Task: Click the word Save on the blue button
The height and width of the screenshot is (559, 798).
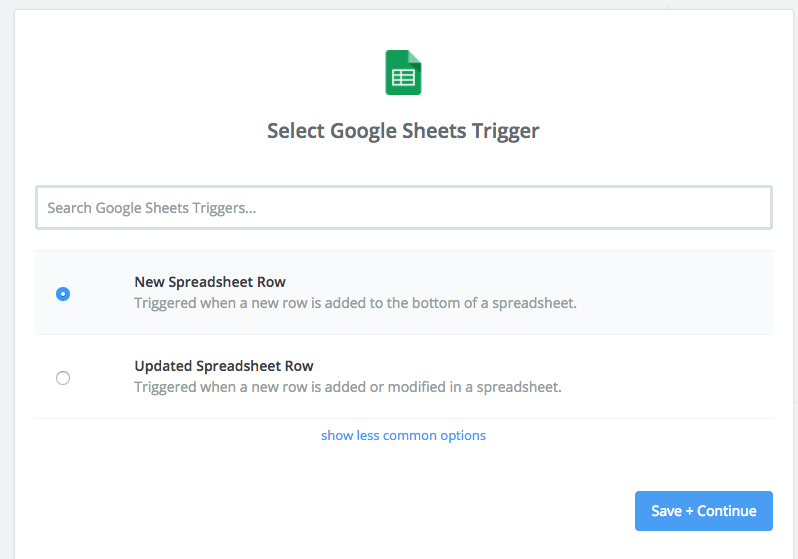Action: pos(666,511)
